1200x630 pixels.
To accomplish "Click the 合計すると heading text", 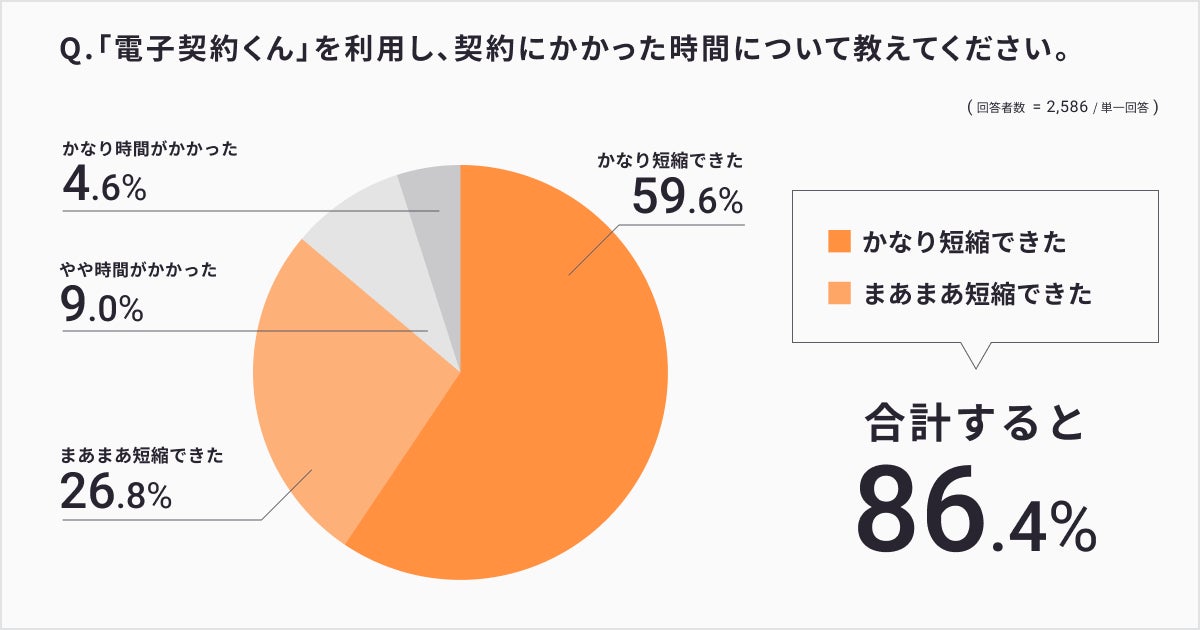I will coord(975,423).
